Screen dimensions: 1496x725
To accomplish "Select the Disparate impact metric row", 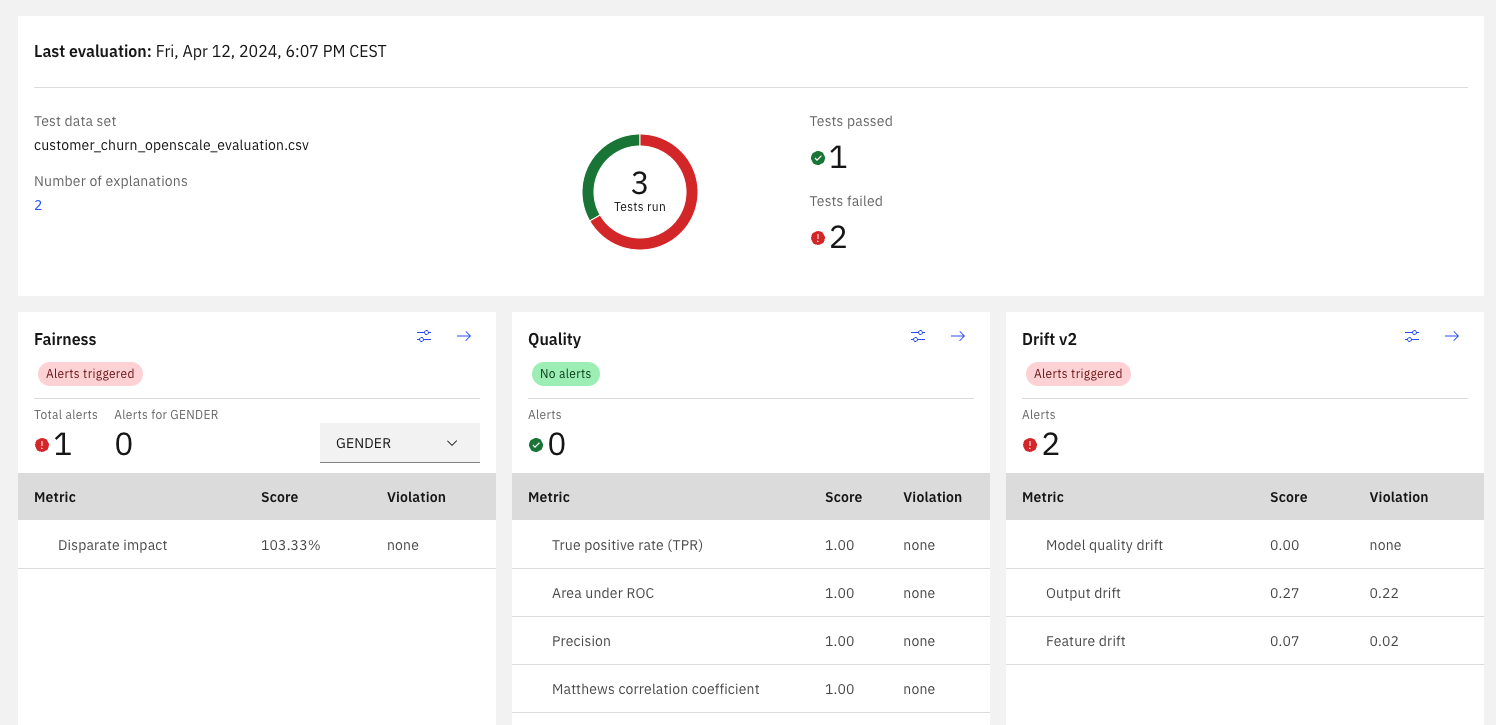I will pos(257,545).
